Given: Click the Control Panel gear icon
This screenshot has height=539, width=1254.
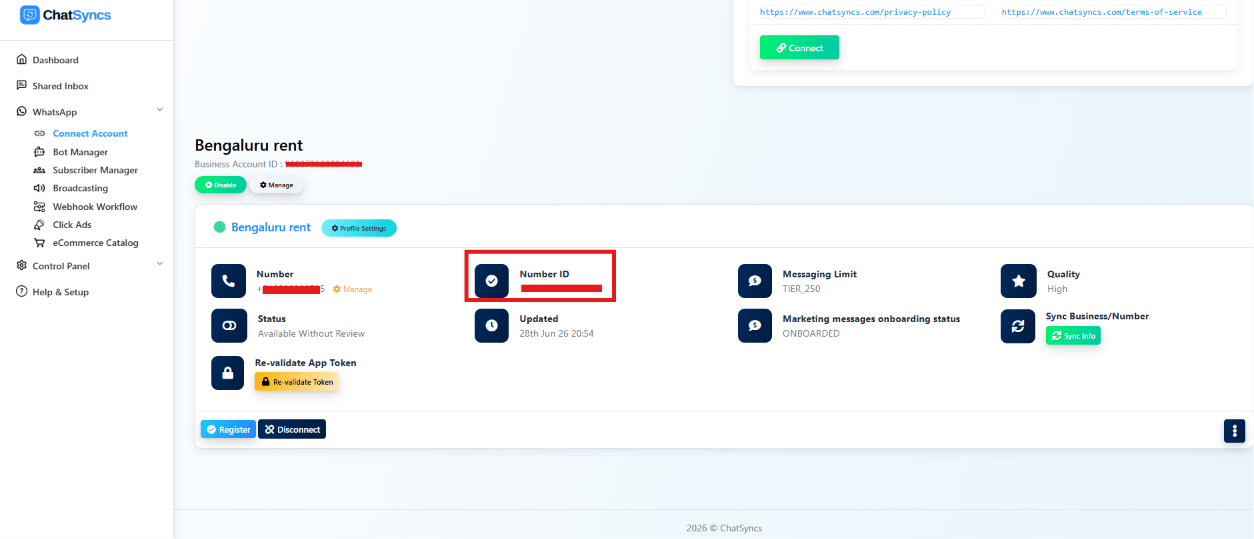Looking at the screenshot, I should (22, 266).
